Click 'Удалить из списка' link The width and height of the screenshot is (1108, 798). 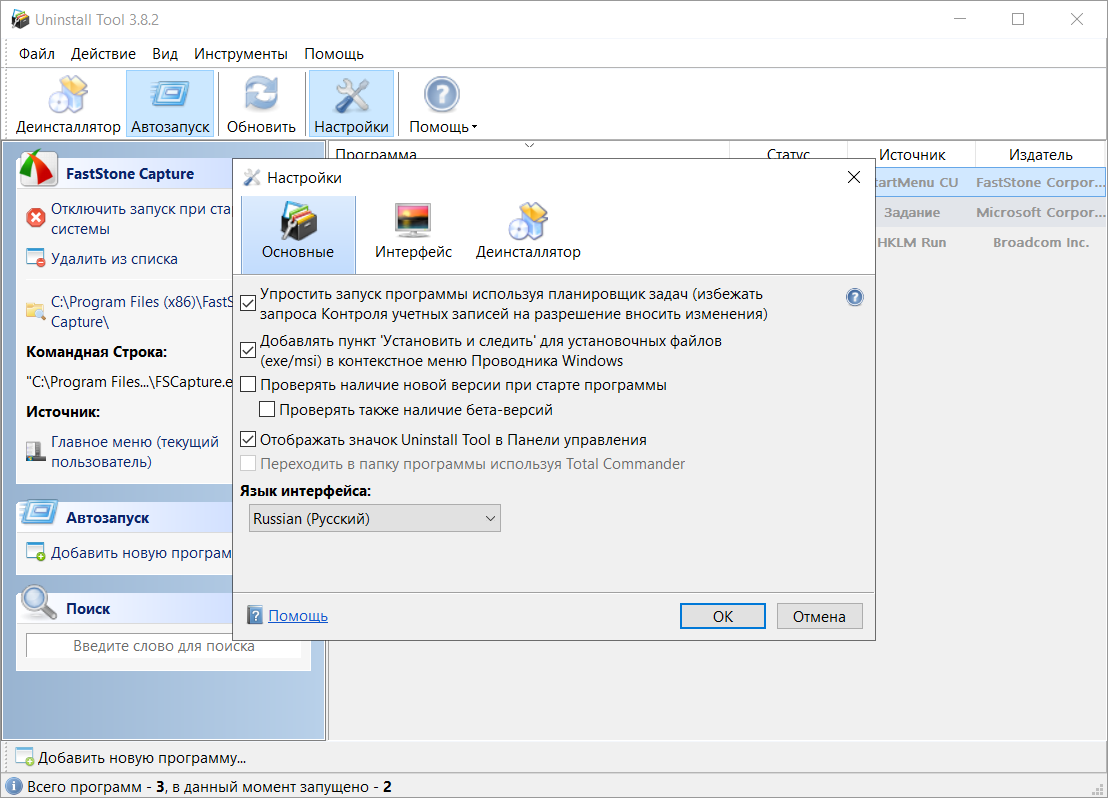coord(114,259)
